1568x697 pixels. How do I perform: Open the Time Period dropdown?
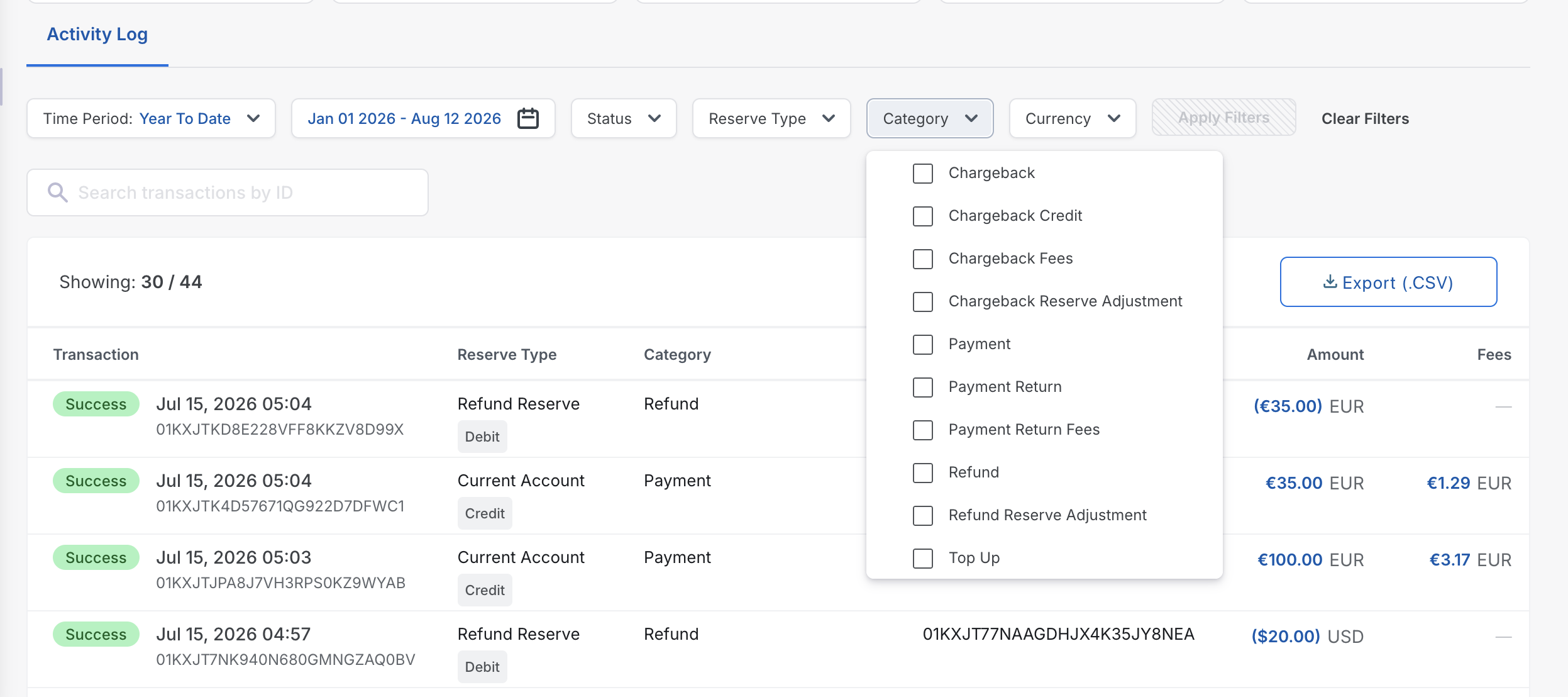pos(151,118)
